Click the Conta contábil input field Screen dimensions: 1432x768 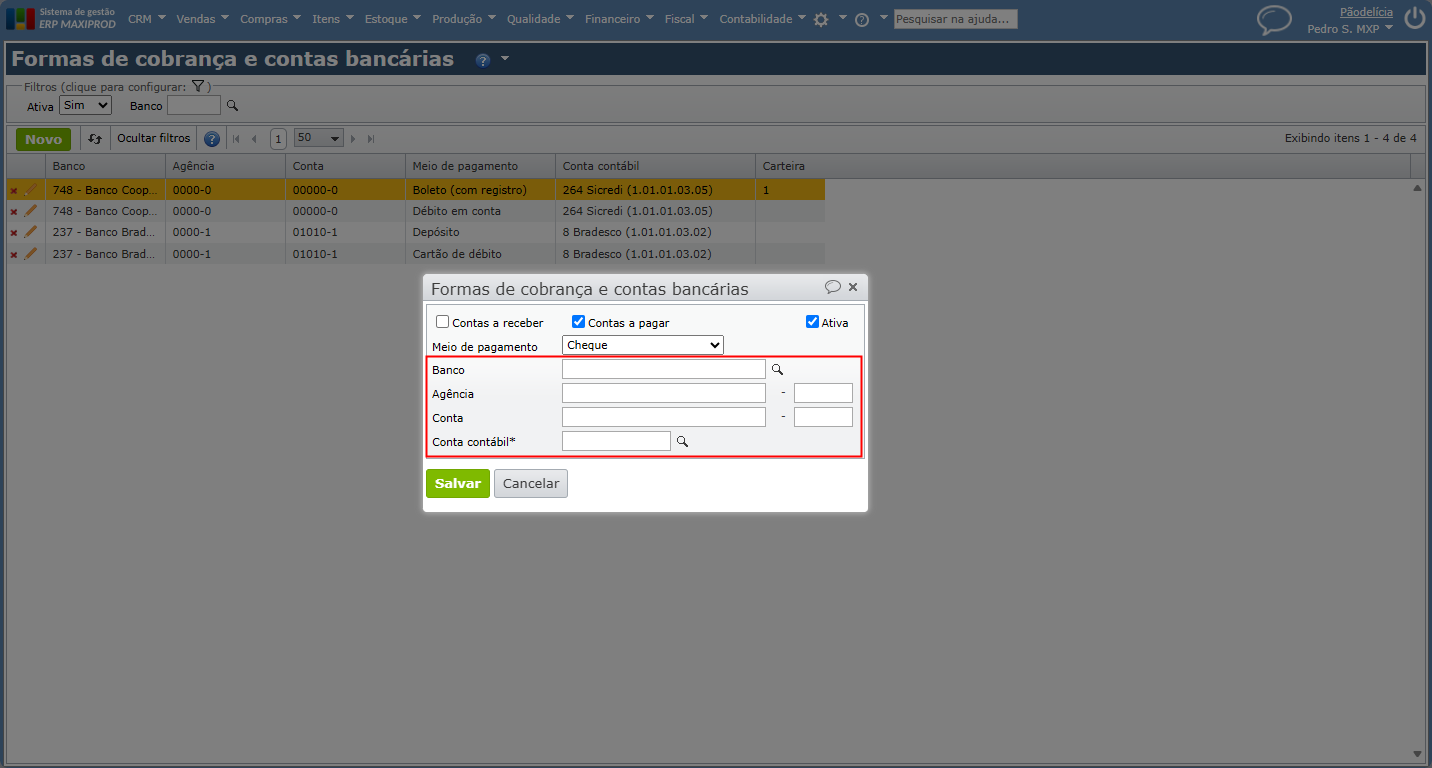616,441
